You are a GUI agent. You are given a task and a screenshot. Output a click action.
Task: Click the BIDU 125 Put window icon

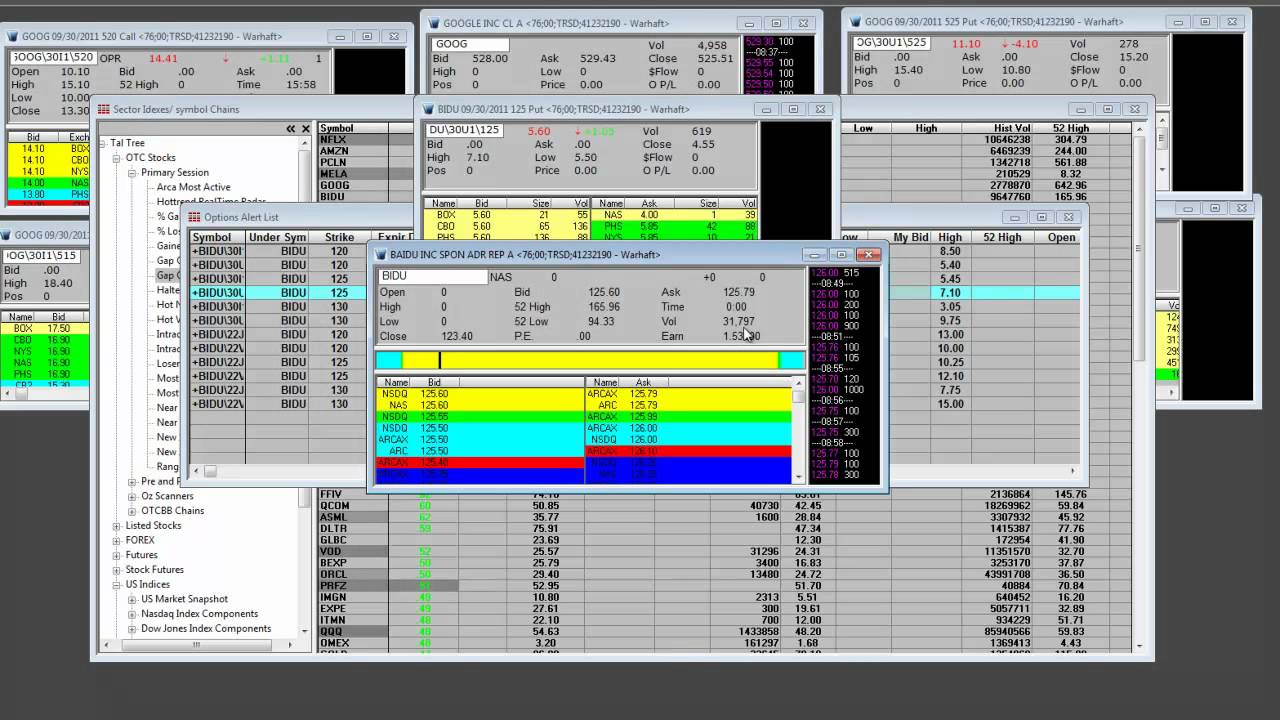429,109
